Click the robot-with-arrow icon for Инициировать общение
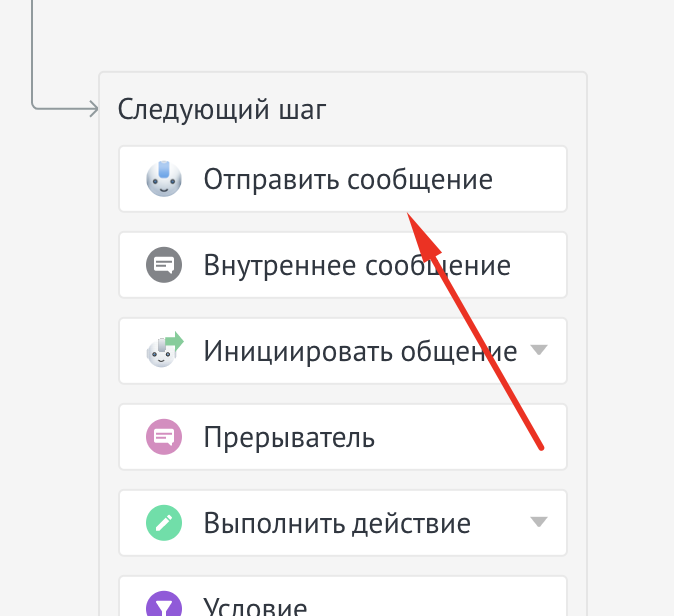 coord(165,351)
